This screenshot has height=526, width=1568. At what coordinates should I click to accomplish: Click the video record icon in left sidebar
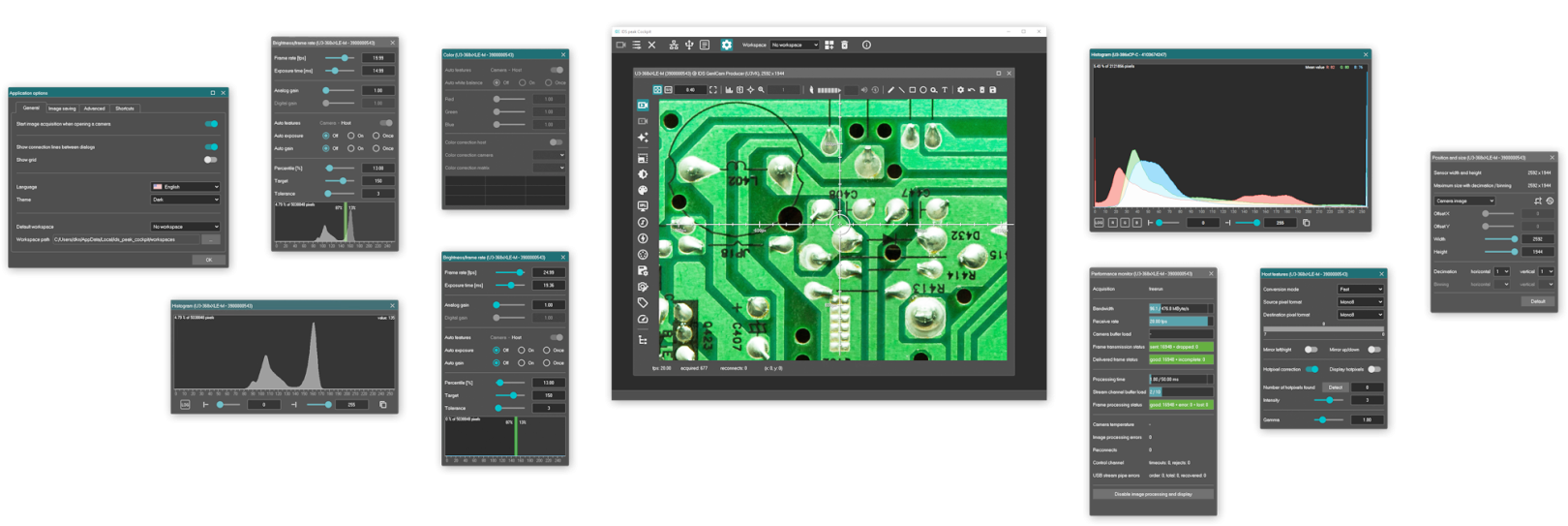tap(643, 122)
